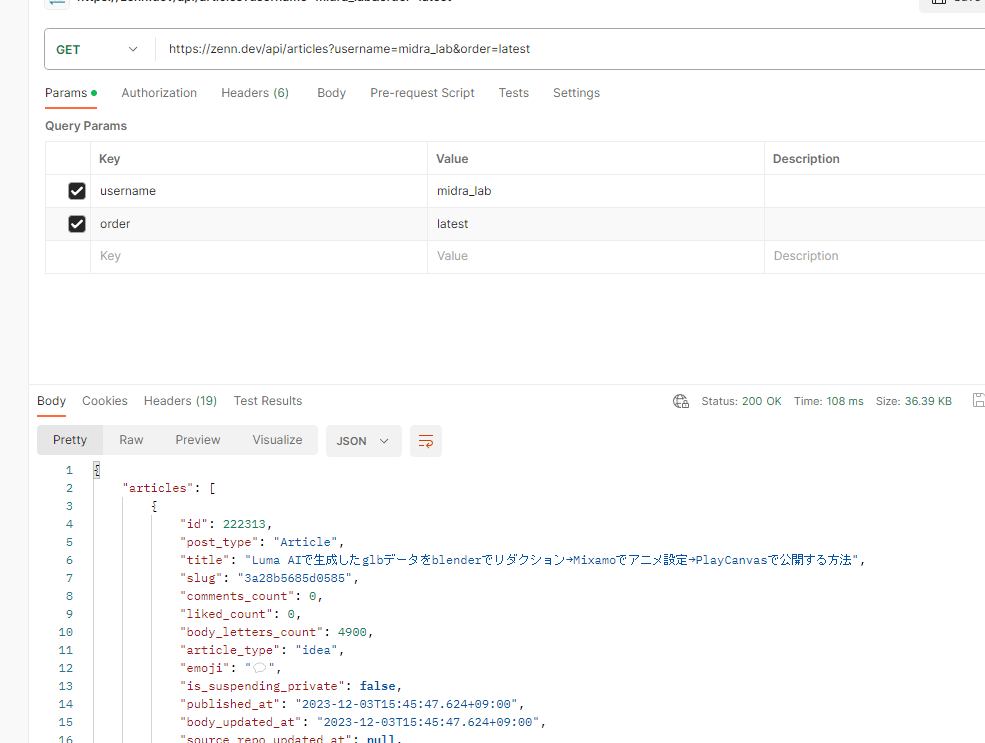Click the Time 108 ms text

point(829,401)
